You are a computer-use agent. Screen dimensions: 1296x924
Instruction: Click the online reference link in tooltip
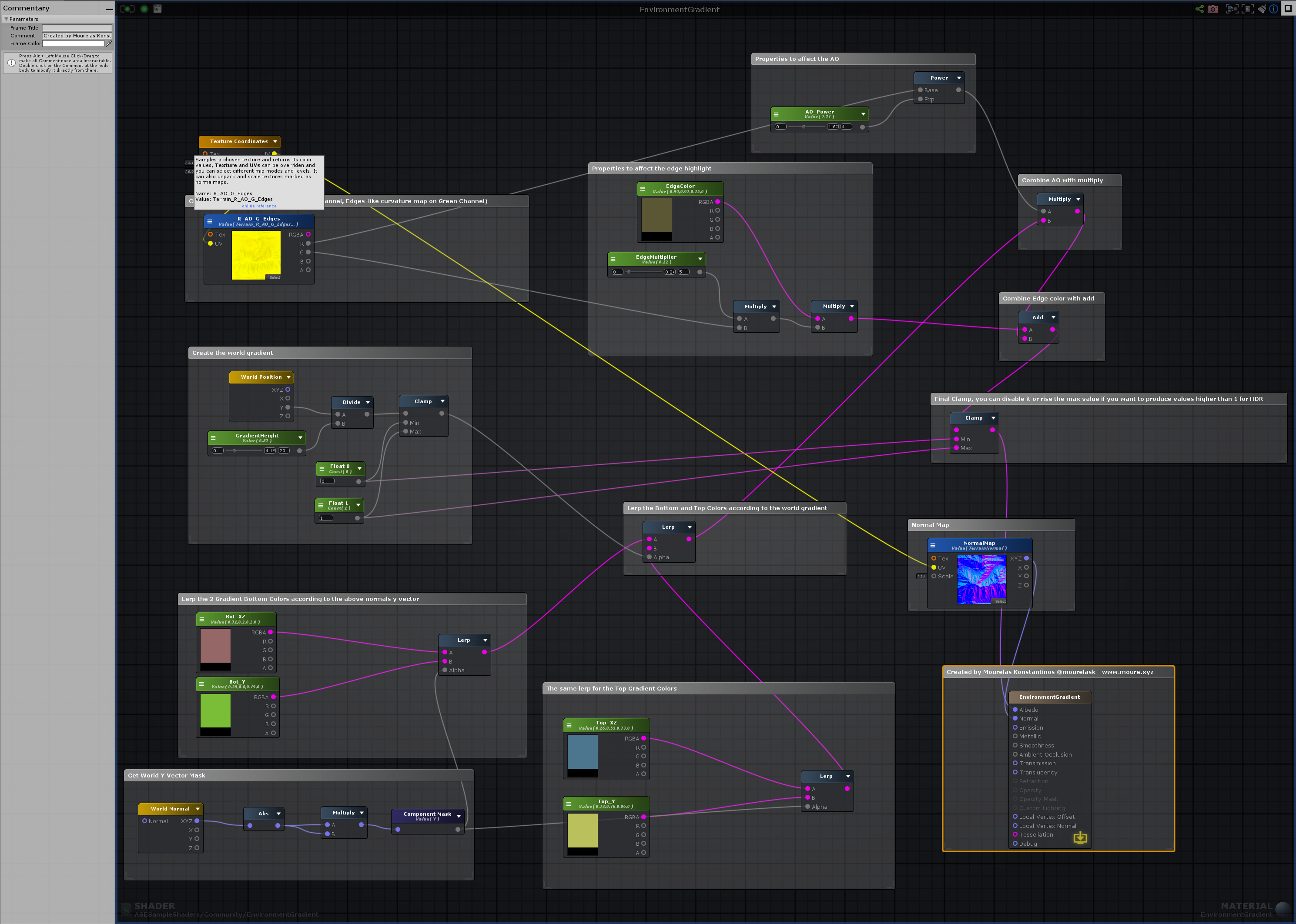(x=259, y=206)
